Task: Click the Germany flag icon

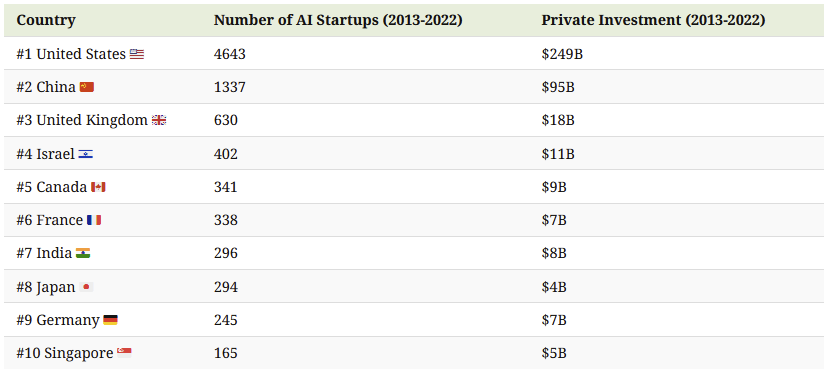Action: (x=110, y=320)
